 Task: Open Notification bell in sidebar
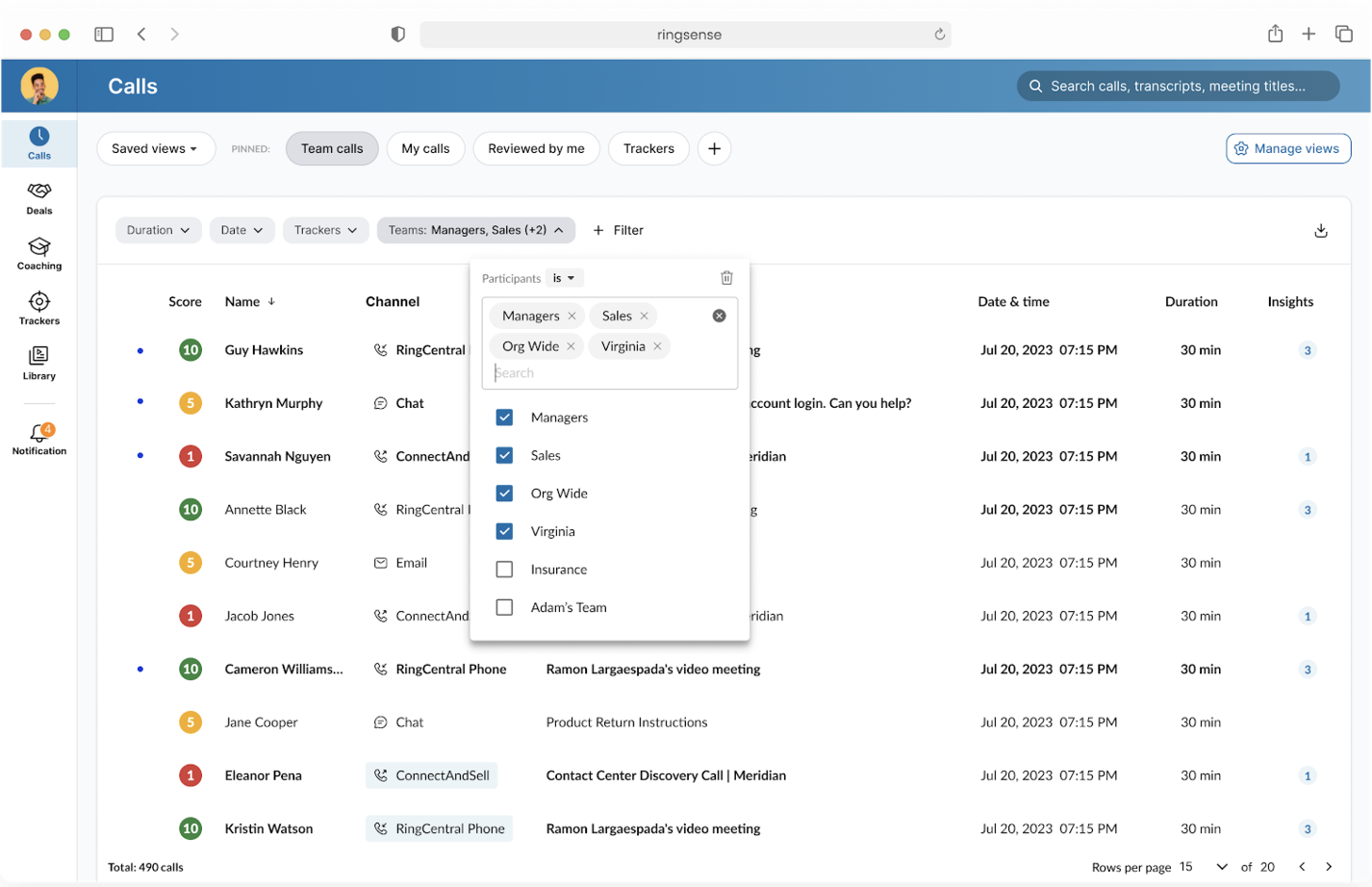coord(39,438)
